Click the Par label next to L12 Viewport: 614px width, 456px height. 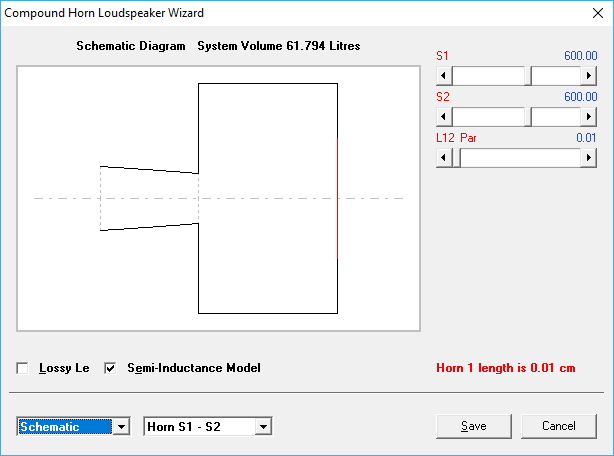[468, 138]
